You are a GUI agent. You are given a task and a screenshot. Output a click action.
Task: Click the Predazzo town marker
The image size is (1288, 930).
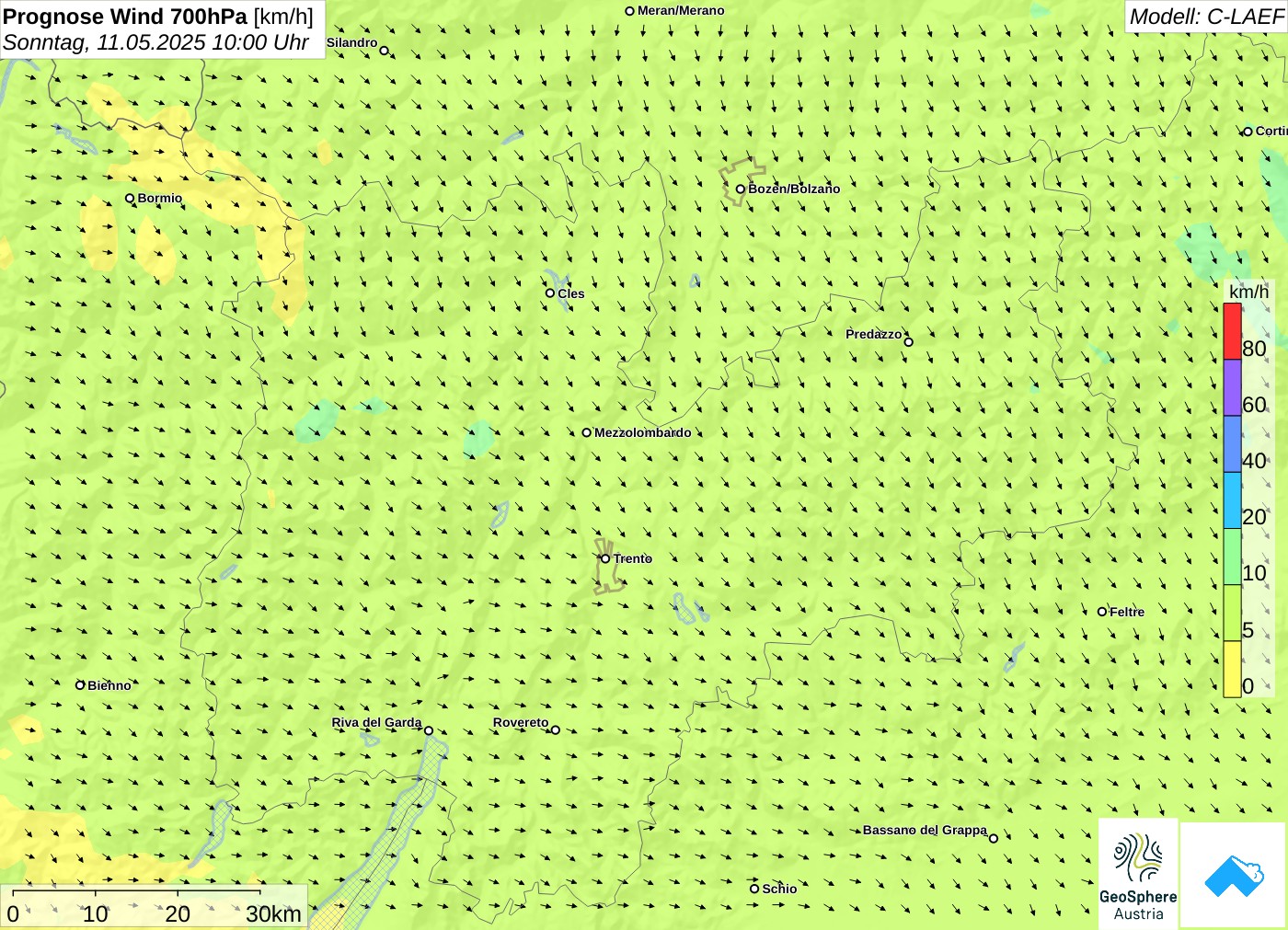[908, 342]
